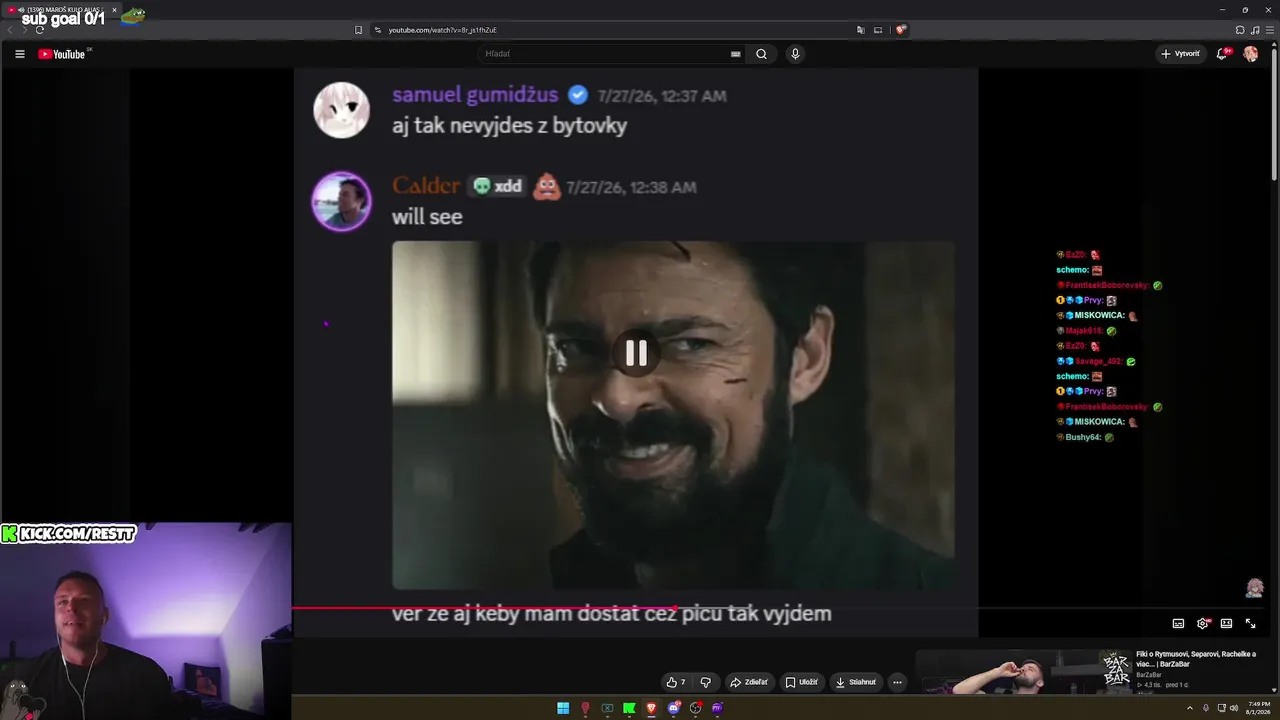Image resolution: width=1280 pixels, height=720 pixels.
Task: Enter fullscreen on the video player
Action: pyautogui.click(x=1250, y=624)
